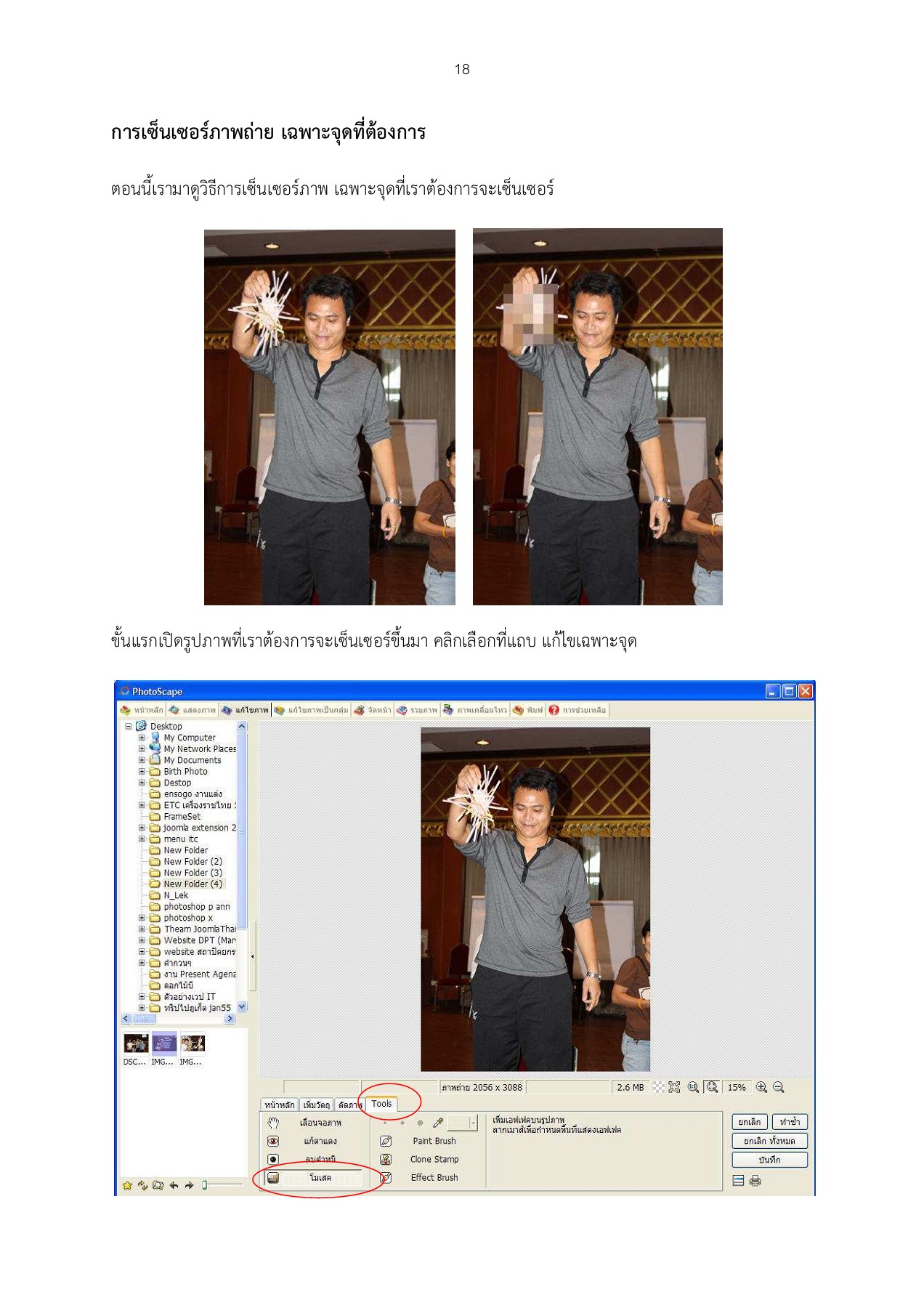
Task: Open the dropdown next to the eyedropper
Action: [473, 1123]
